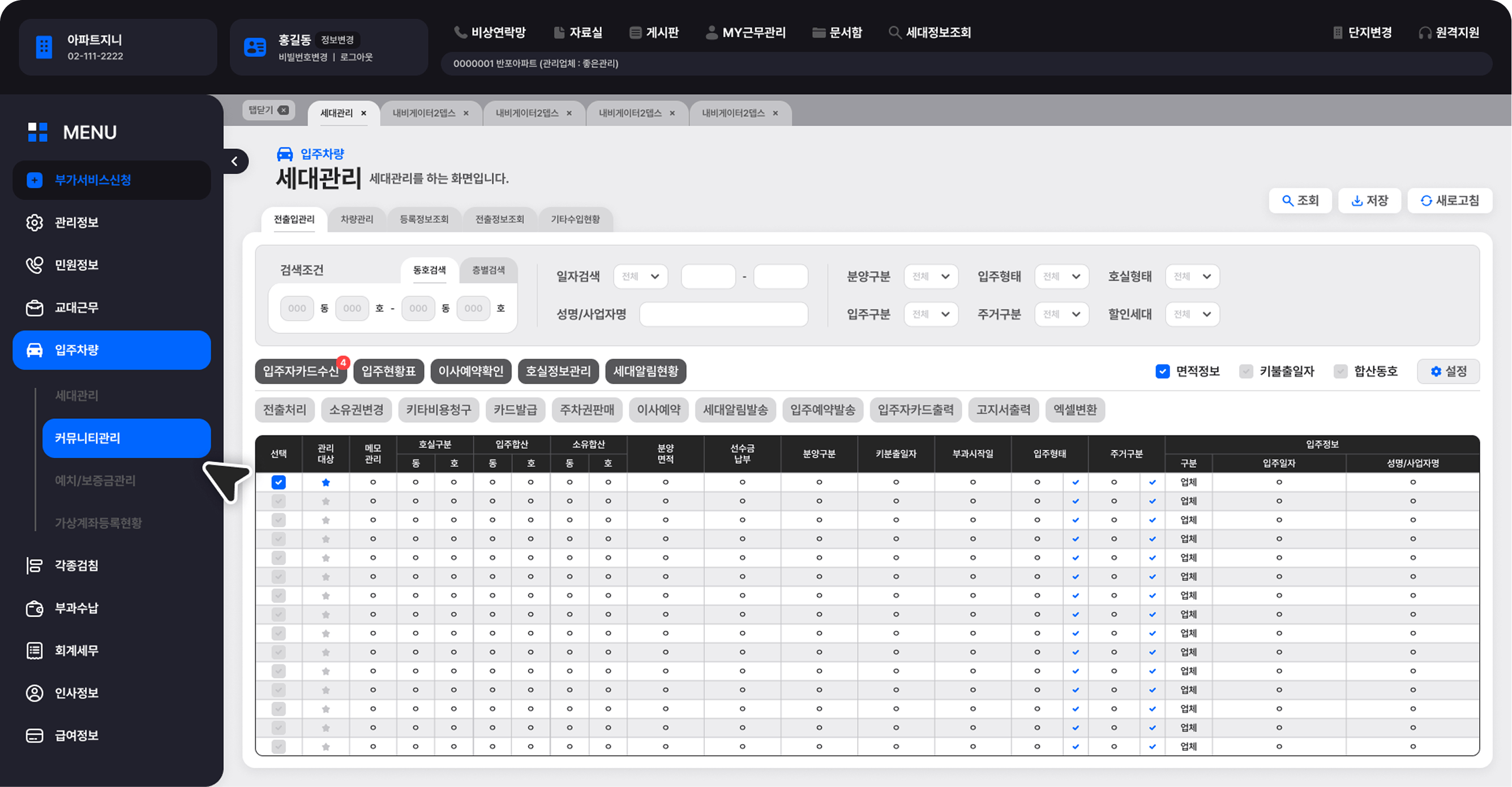
Task: Toggle the 키불출일자 checkbox
Action: (x=1246, y=371)
